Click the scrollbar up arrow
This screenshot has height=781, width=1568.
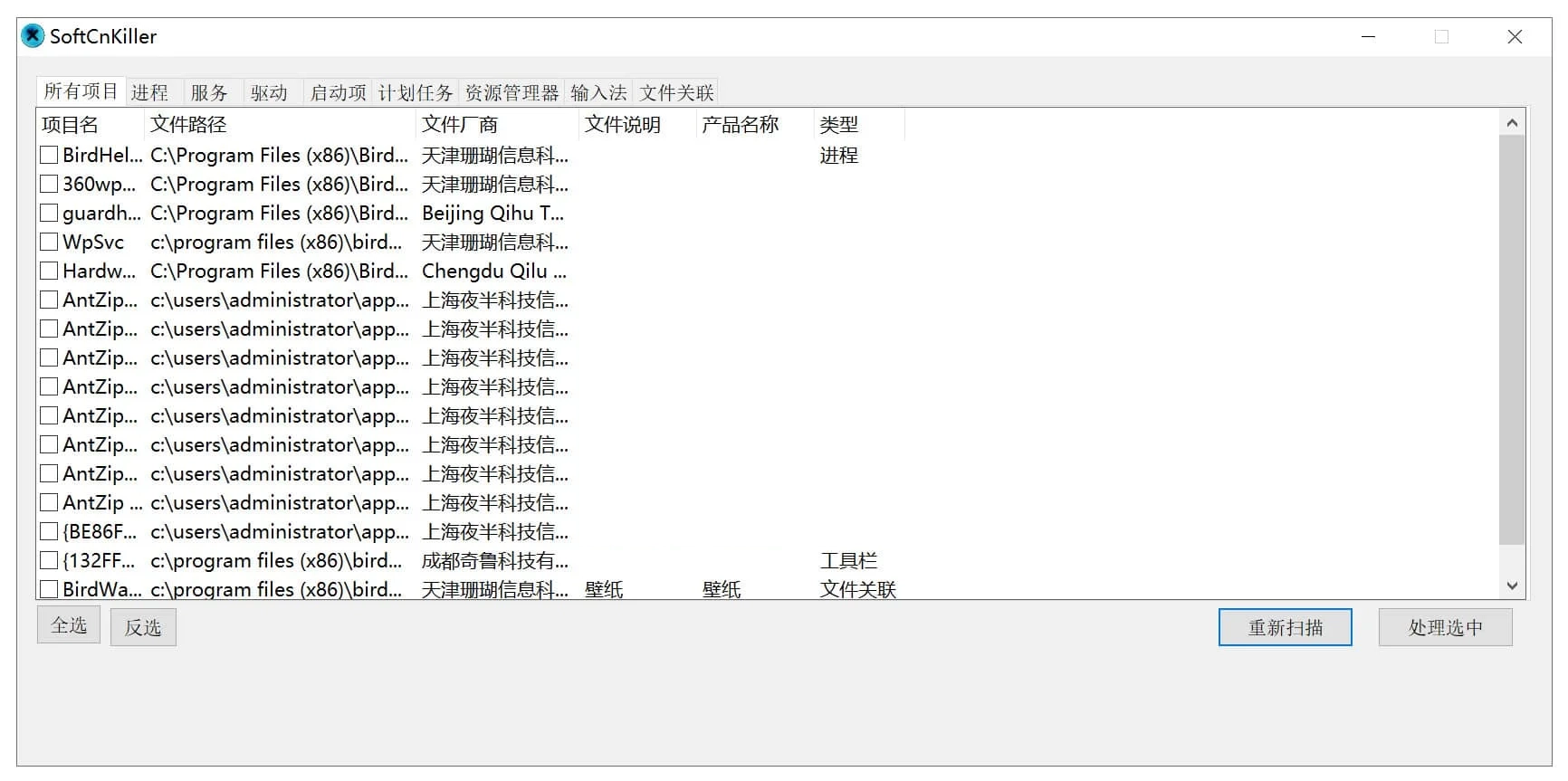1511,122
